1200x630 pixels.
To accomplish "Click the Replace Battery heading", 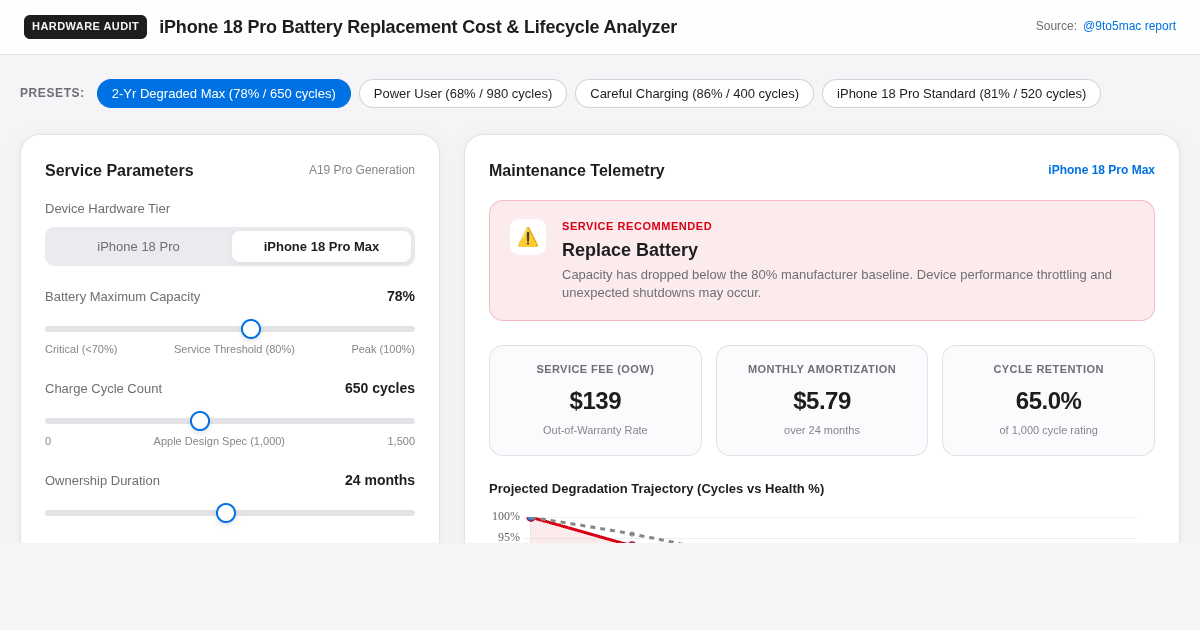I will [x=630, y=250].
